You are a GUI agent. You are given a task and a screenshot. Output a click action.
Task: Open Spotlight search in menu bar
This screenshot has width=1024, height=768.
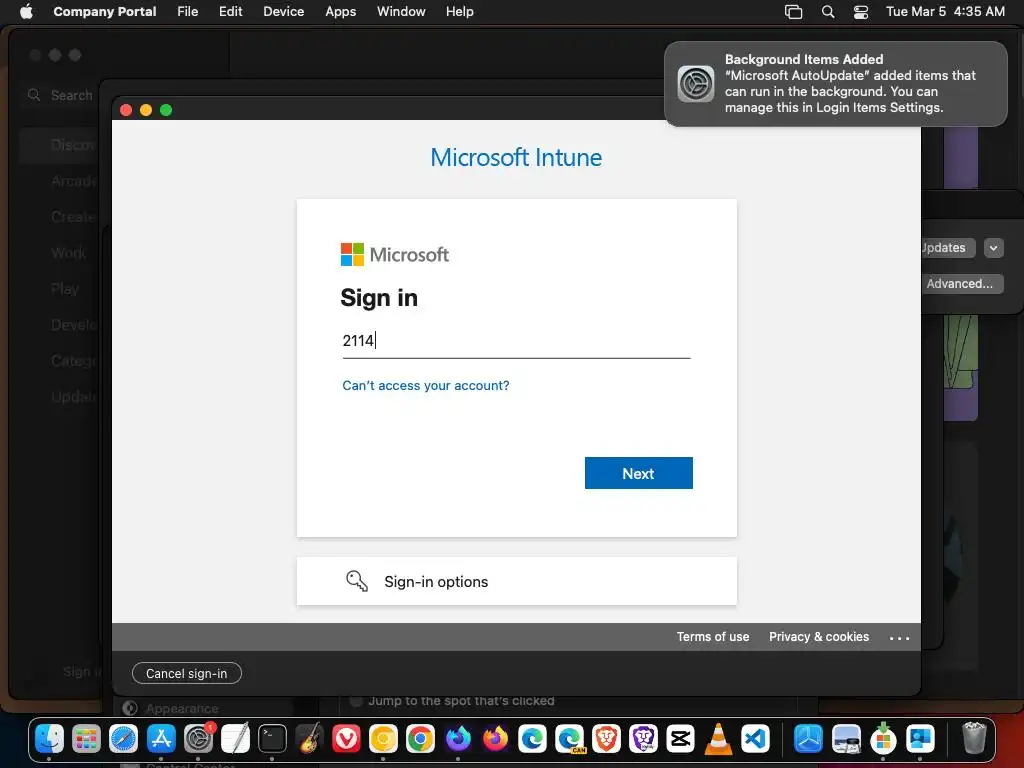click(827, 12)
